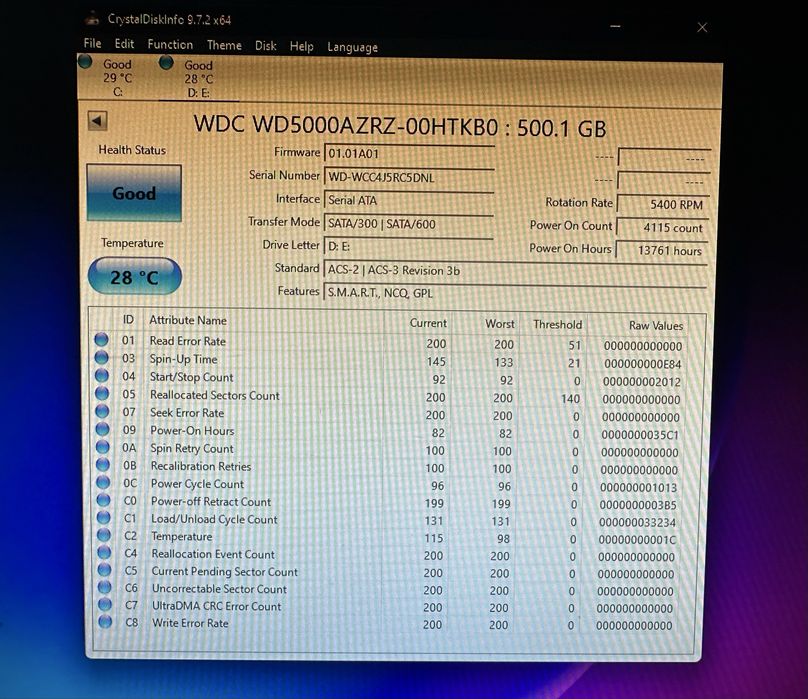Click the Raw Values column header
The image size is (808, 699).
point(656,326)
